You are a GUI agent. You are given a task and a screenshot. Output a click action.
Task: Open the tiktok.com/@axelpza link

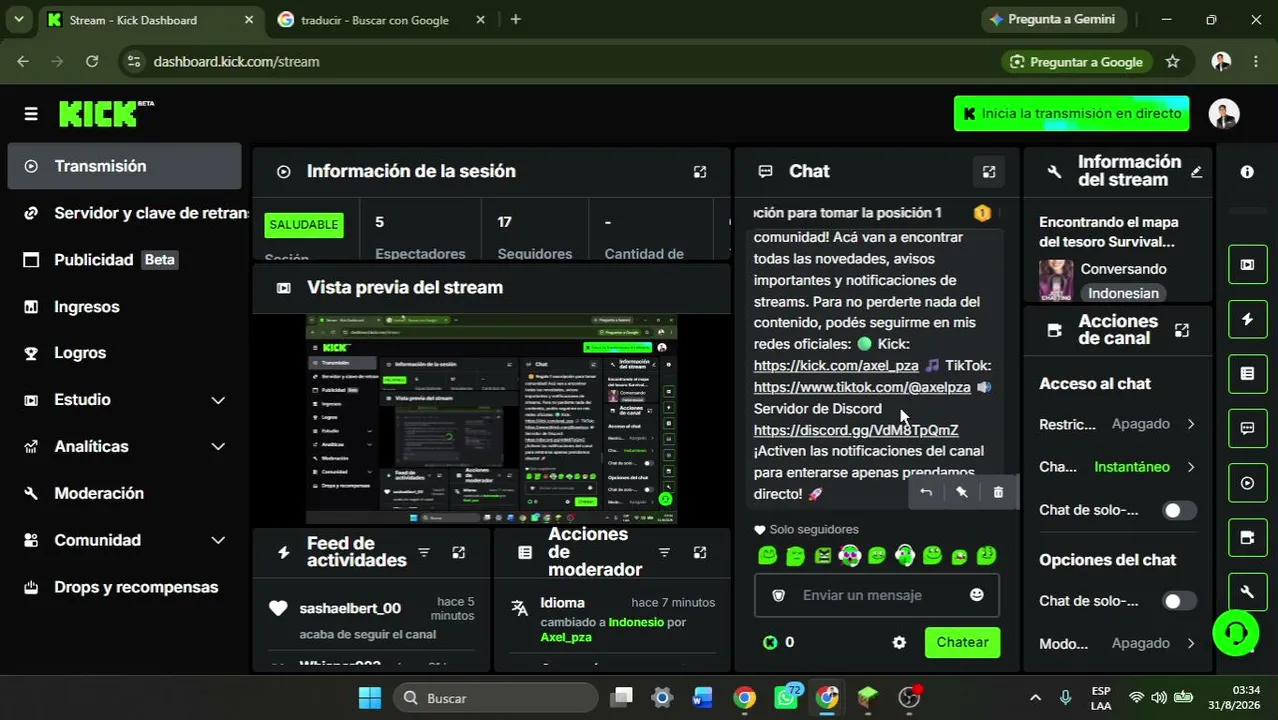click(x=862, y=387)
